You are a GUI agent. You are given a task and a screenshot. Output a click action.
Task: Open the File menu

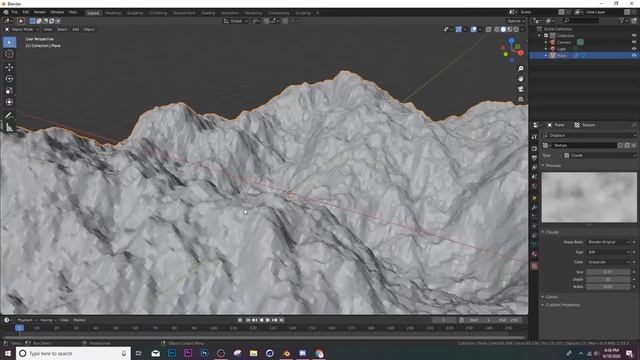coord(15,12)
